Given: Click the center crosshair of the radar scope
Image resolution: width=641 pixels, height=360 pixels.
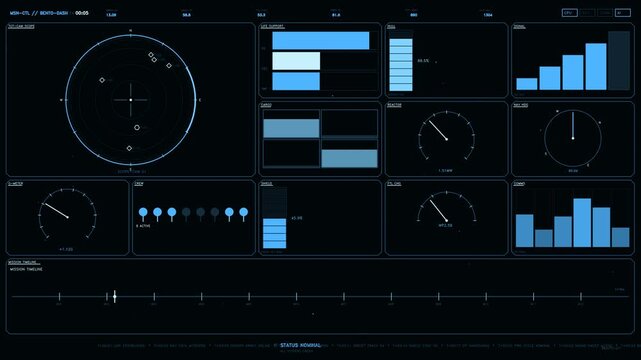Looking at the screenshot, I should tap(131, 100).
